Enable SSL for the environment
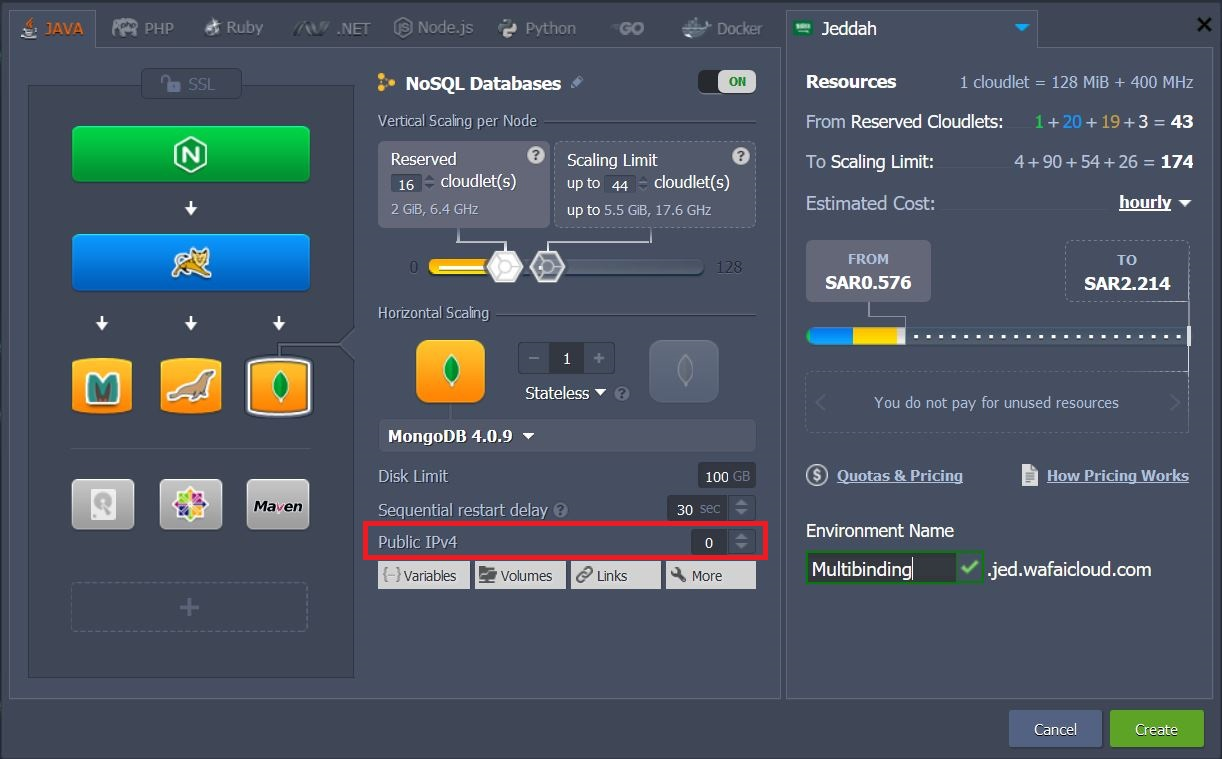This screenshot has height=759, width=1222. [191, 84]
